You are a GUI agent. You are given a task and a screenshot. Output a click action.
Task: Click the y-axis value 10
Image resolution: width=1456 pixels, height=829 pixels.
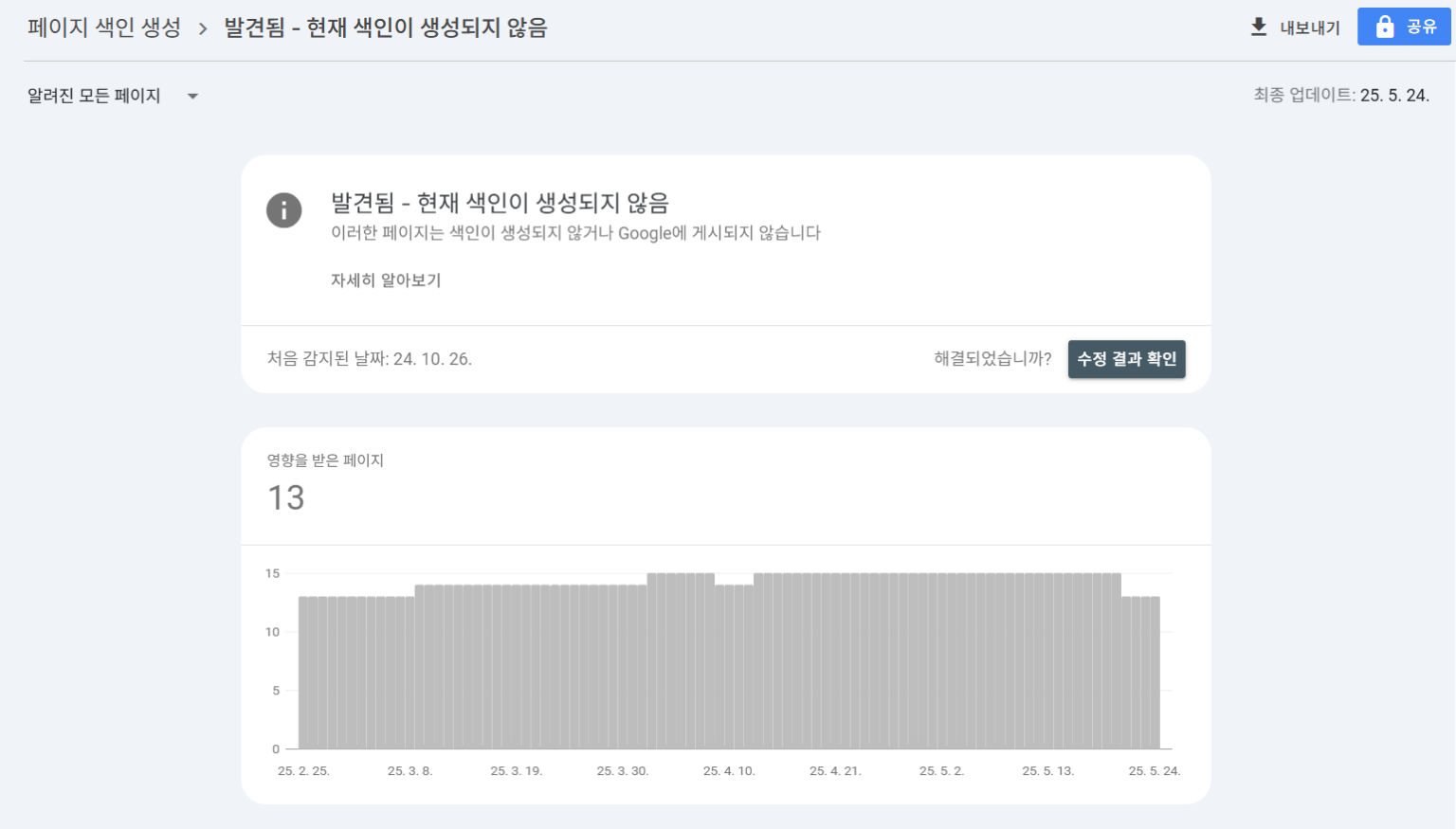273,632
